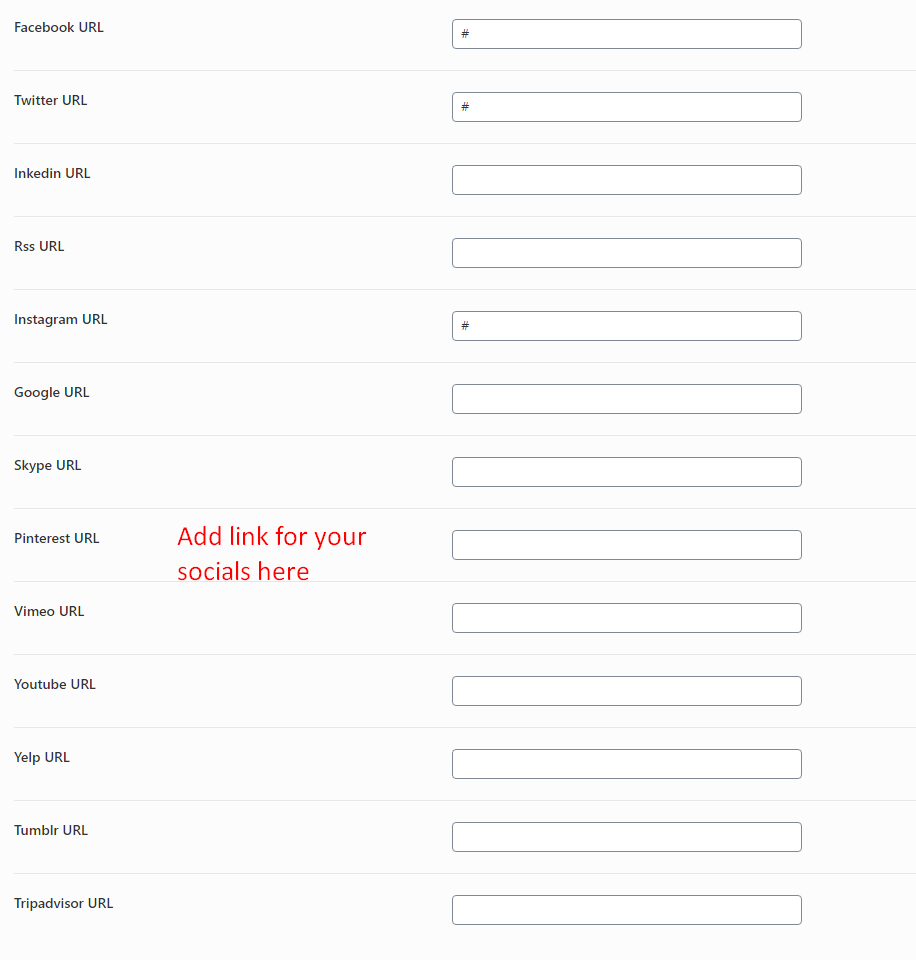
Task: Click the Tumblr URL input field
Action: (626, 837)
